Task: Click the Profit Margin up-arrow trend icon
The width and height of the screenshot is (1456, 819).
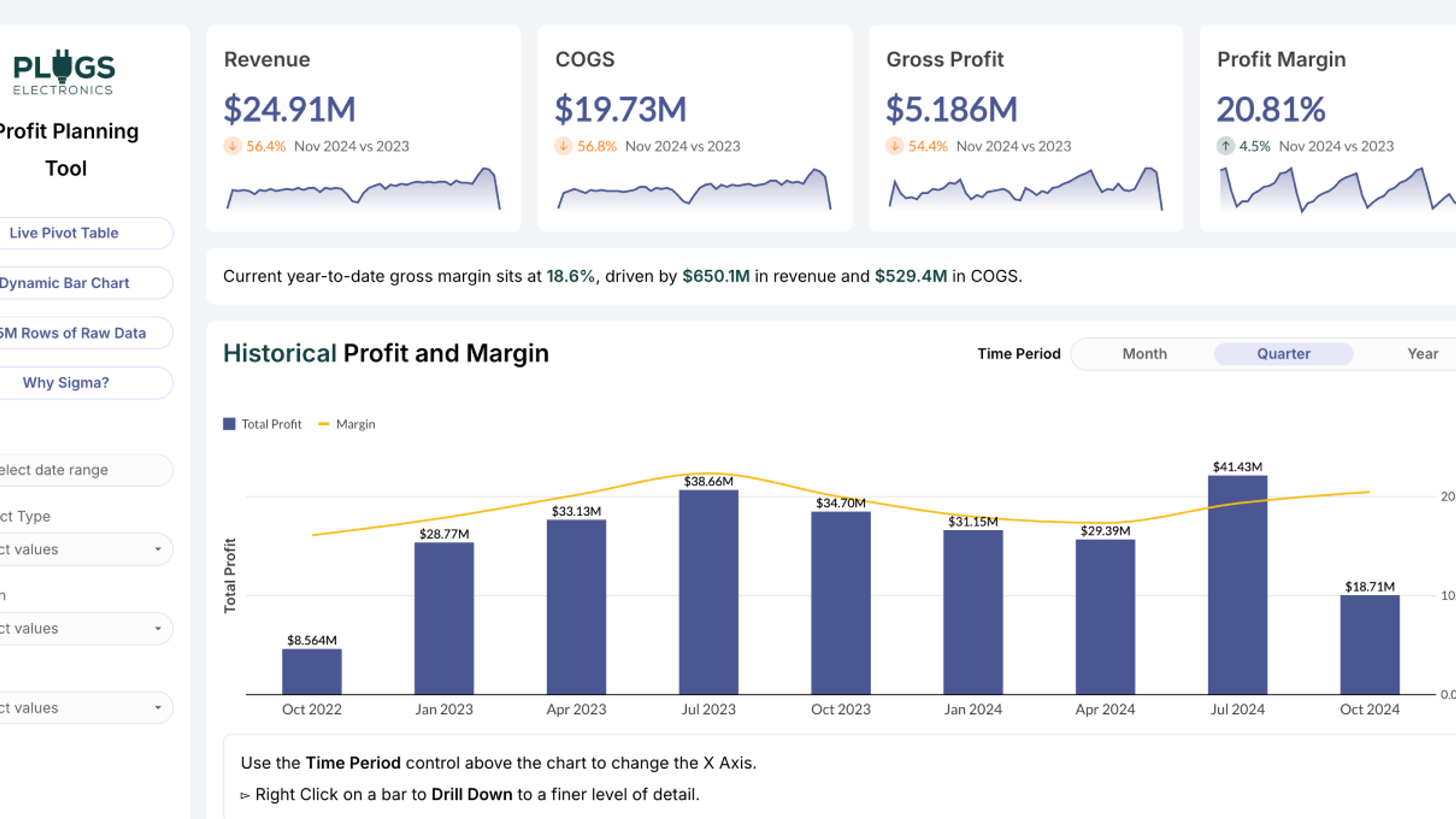Action: pos(1225,146)
